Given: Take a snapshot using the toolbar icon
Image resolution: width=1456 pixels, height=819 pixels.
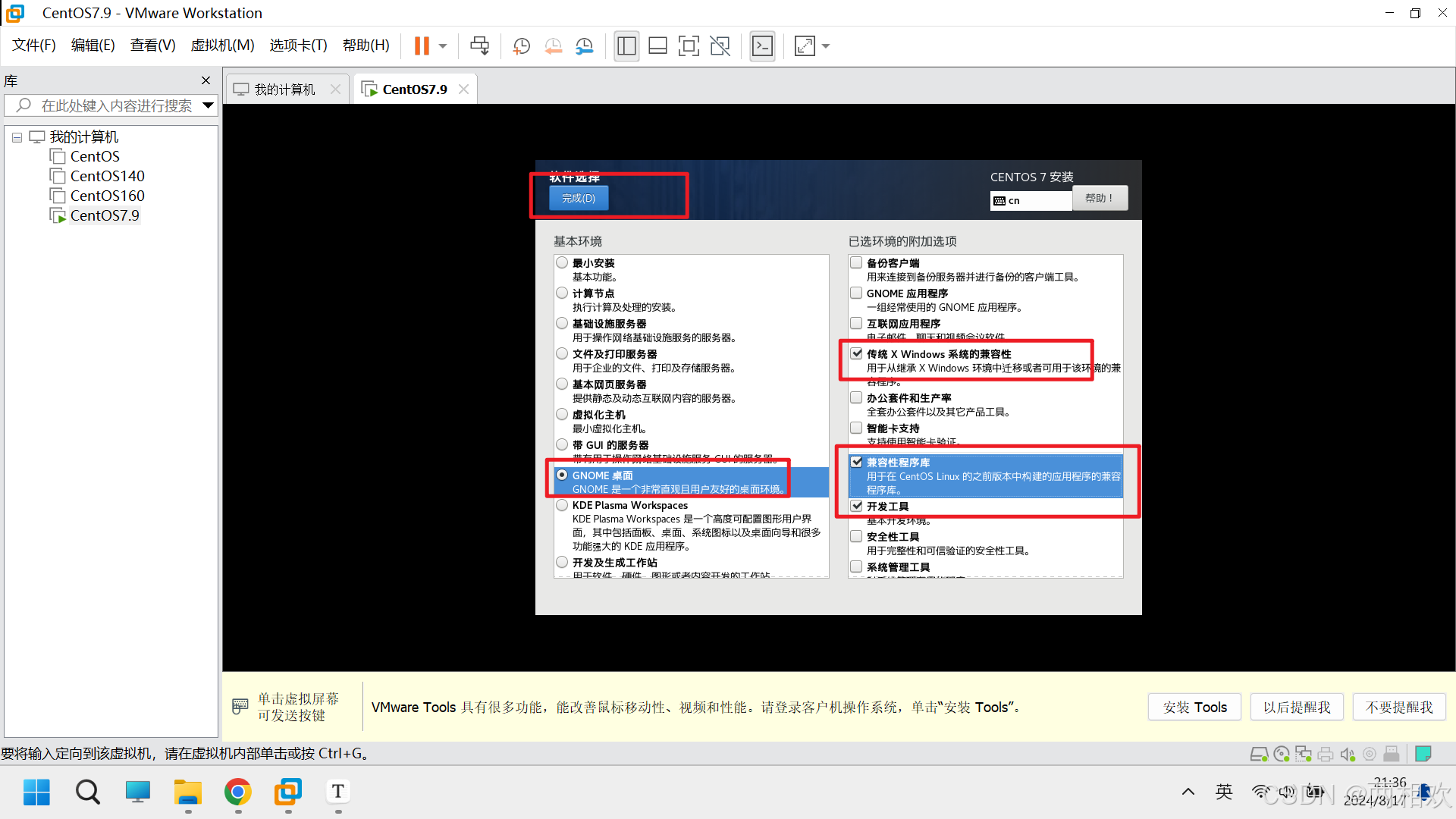Looking at the screenshot, I should coord(522,46).
